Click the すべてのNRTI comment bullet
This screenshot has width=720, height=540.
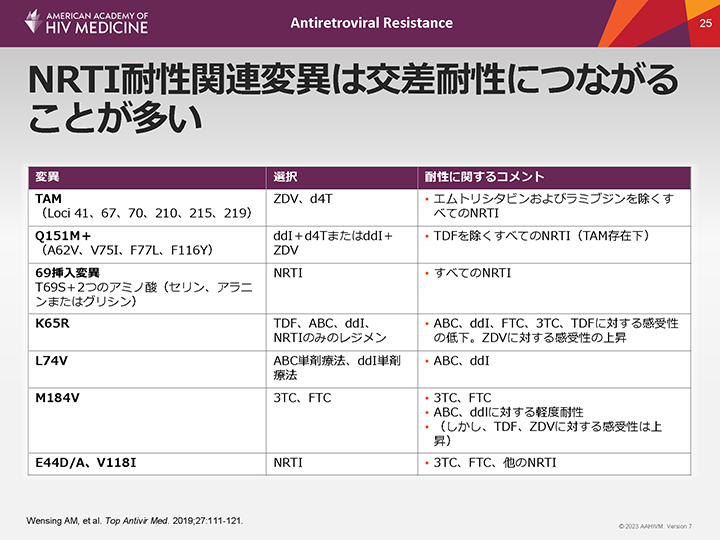470,272
